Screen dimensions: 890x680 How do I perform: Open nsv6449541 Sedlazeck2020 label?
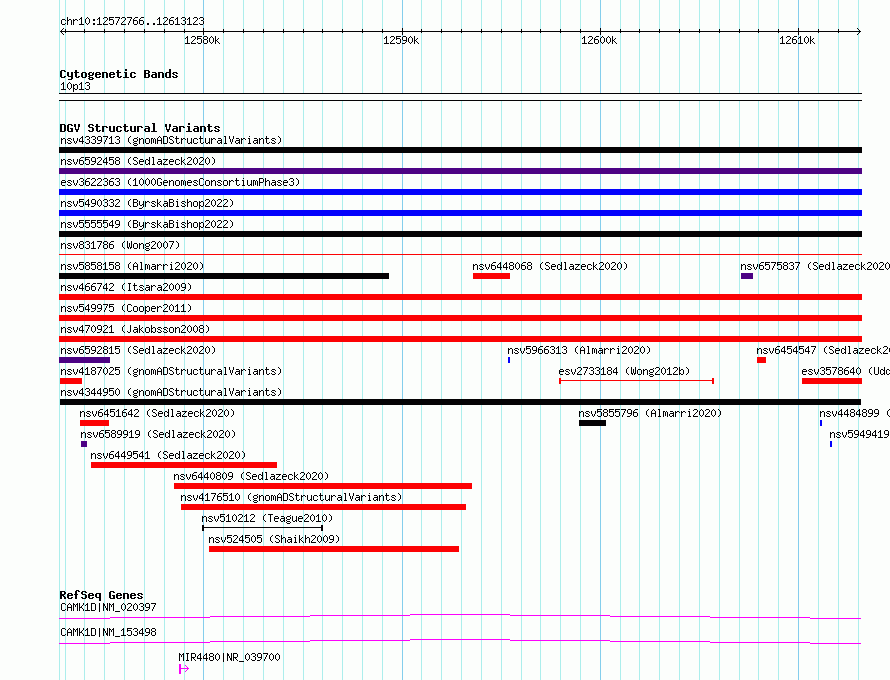point(168,455)
